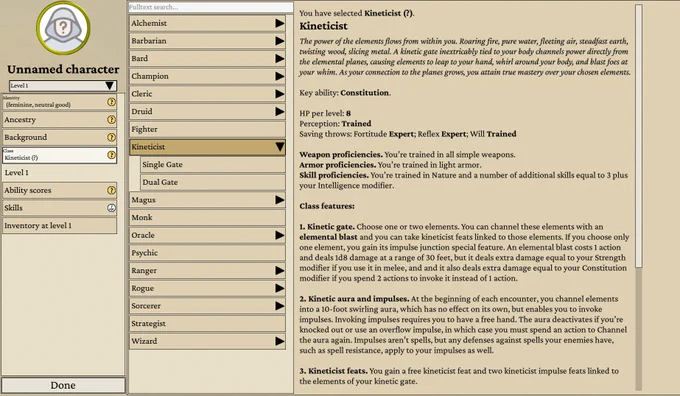
Task: Expand the Wizard class arrow
Action: click(x=280, y=341)
